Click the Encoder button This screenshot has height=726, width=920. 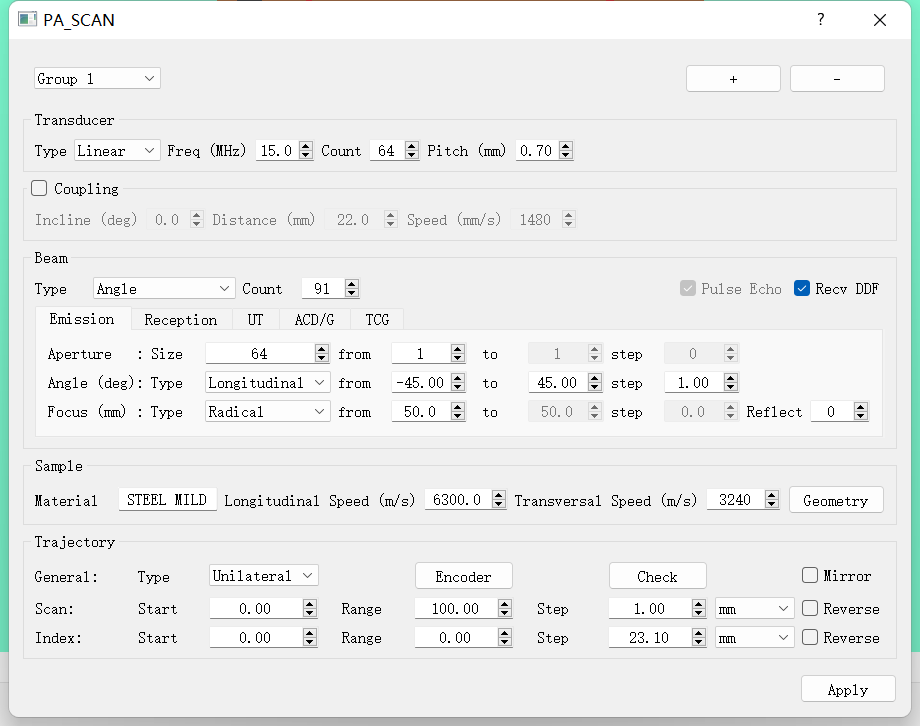tap(463, 576)
